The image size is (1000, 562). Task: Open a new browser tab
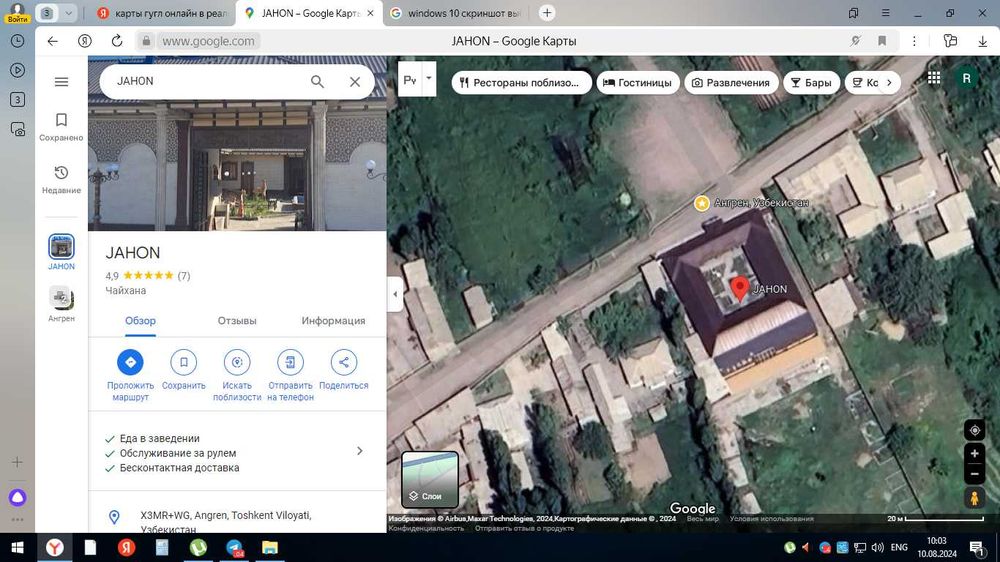pyautogui.click(x=547, y=13)
